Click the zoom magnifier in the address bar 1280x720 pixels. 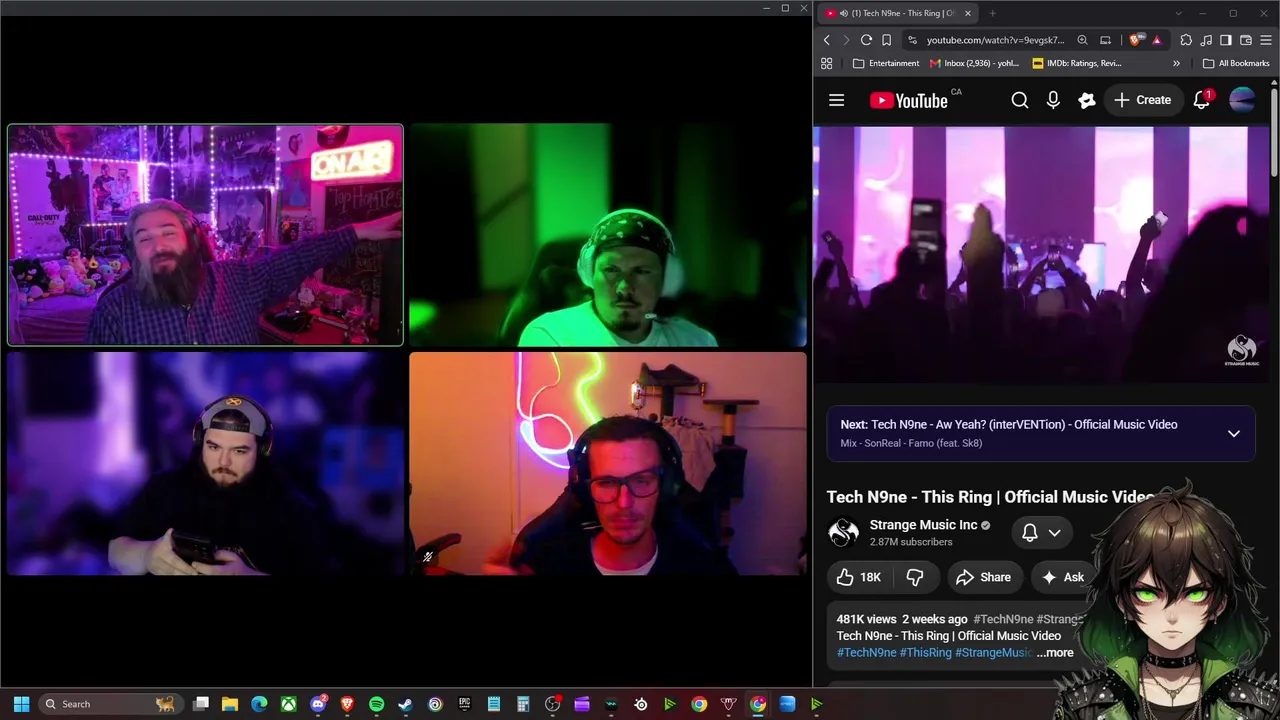click(1082, 40)
